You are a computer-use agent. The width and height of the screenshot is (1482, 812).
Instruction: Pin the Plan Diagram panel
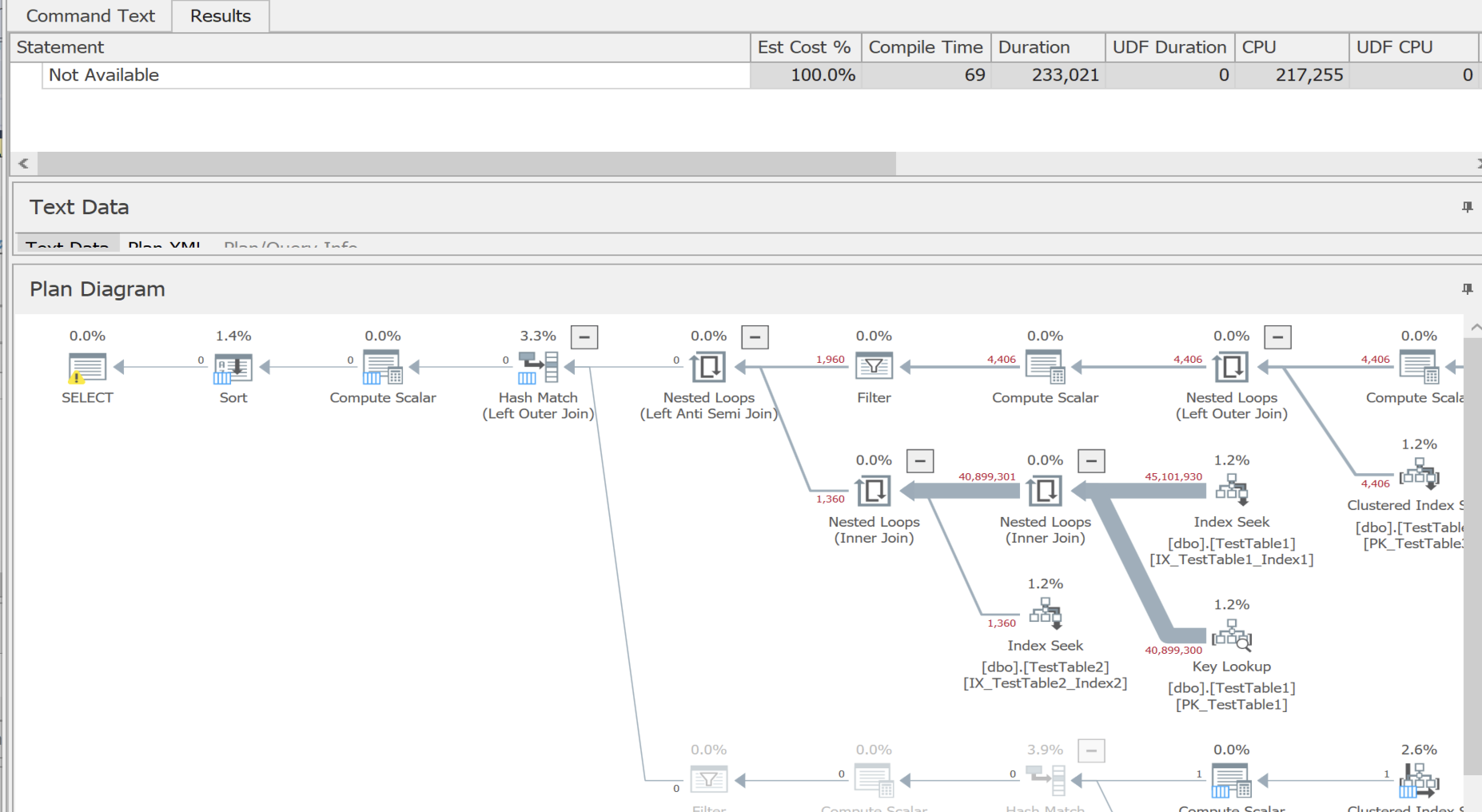click(1467, 289)
